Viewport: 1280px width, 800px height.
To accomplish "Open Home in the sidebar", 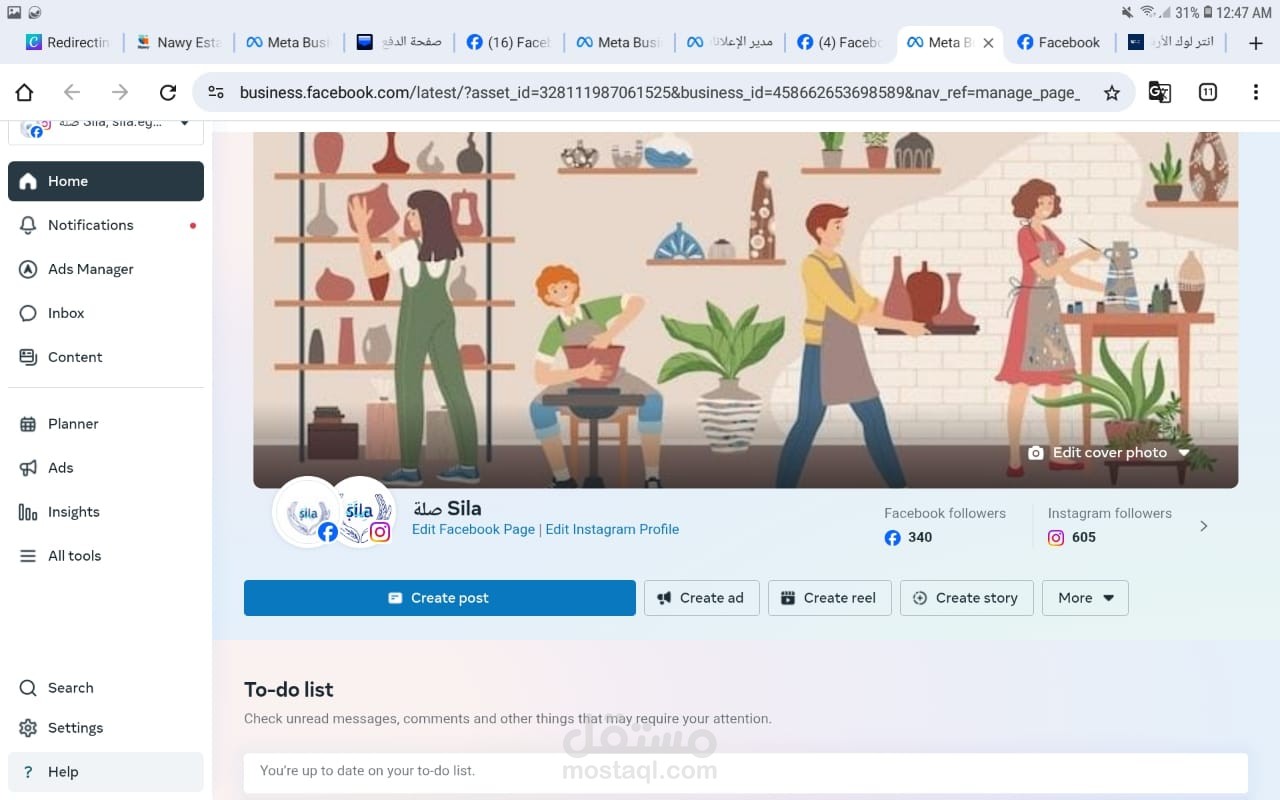I will point(106,181).
